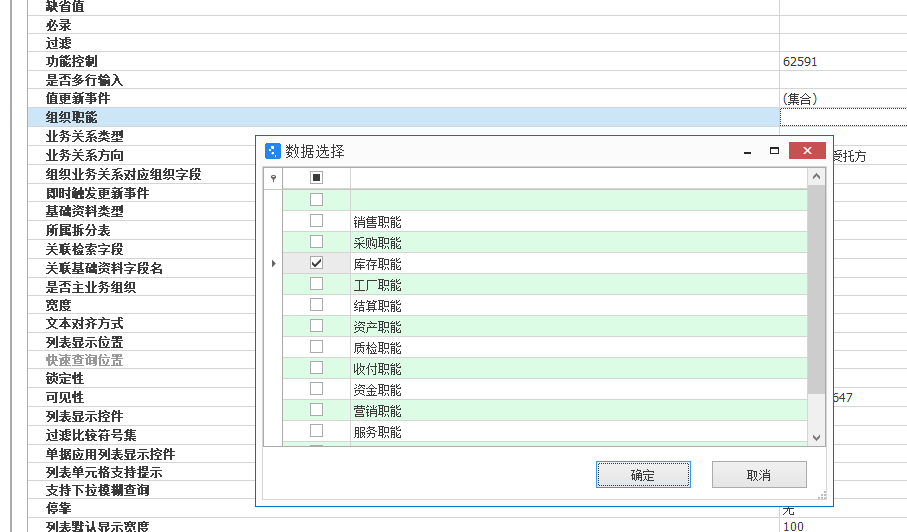Check the 销售职能 checkbox
This screenshot has width=907, height=532.
click(316, 221)
